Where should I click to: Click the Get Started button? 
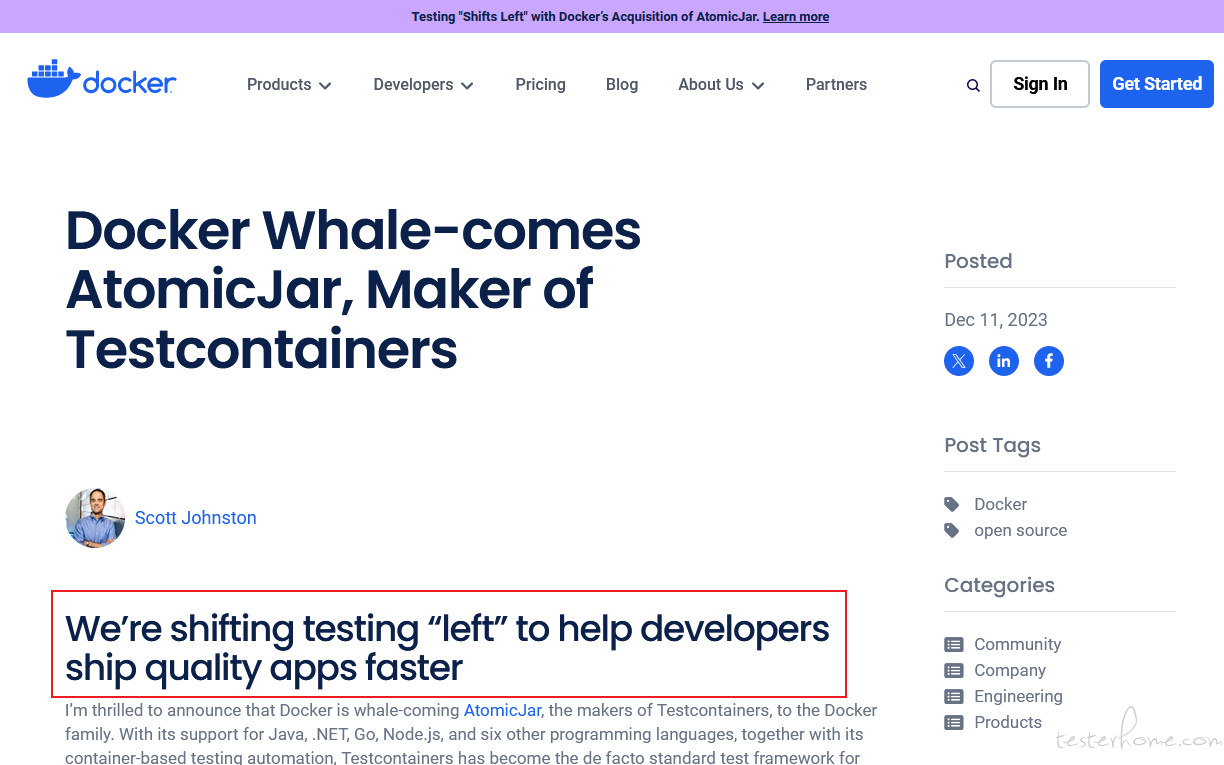[1157, 84]
